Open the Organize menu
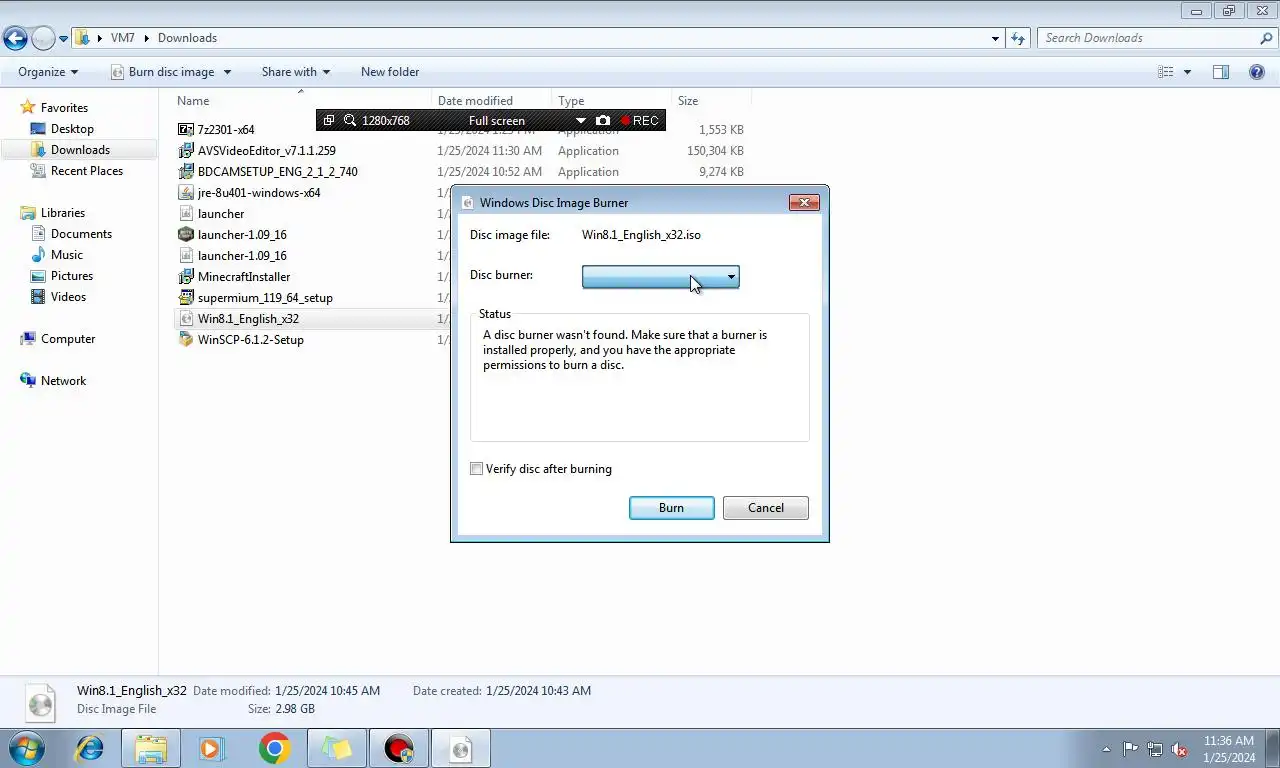Viewport: 1280px width, 768px height. [x=48, y=72]
